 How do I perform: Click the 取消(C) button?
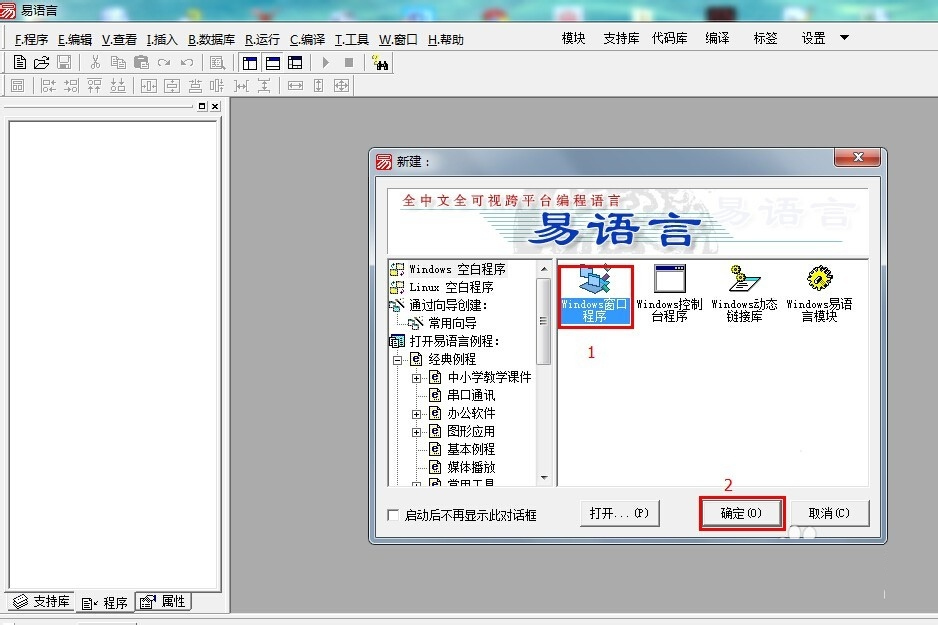pyautogui.click(x=829, y=513)
